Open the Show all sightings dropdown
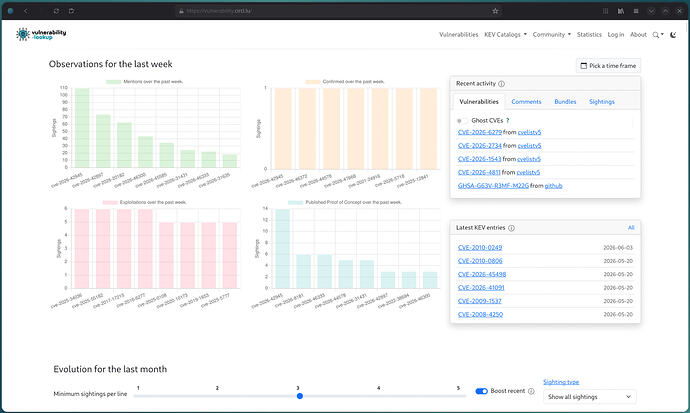690x413 pixels. point(590,397)
